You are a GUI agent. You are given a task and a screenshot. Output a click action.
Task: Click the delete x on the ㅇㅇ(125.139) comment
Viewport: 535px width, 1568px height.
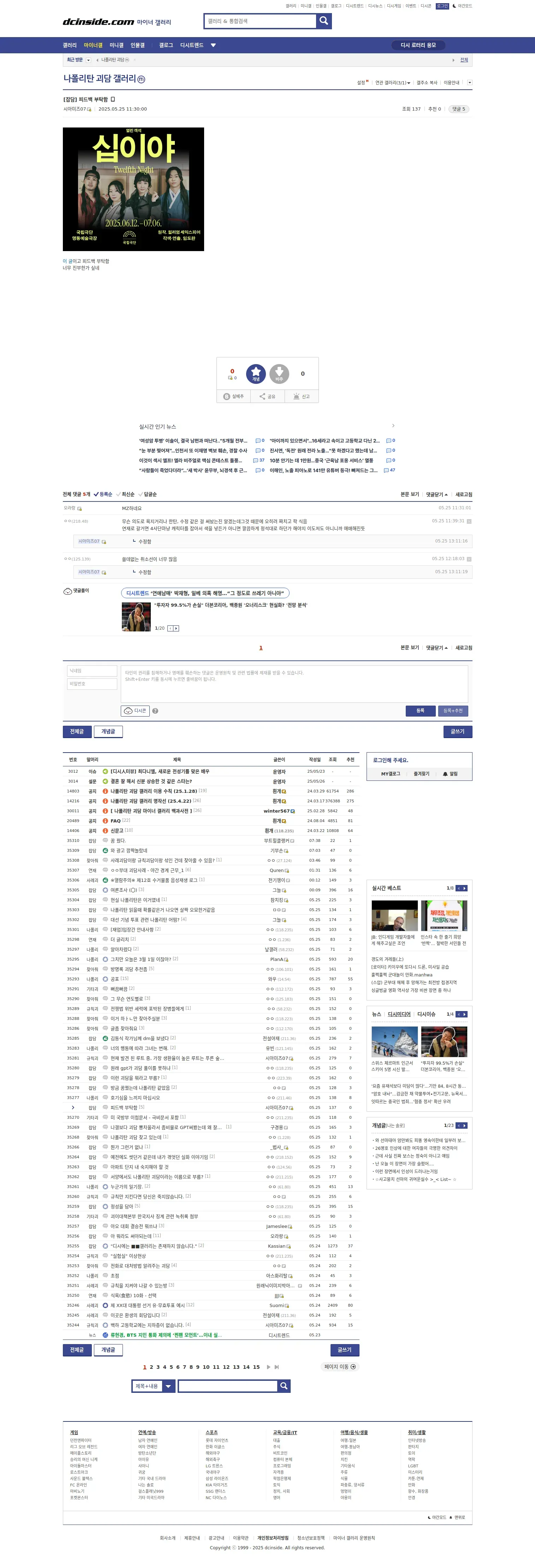(x=469, y=559)
